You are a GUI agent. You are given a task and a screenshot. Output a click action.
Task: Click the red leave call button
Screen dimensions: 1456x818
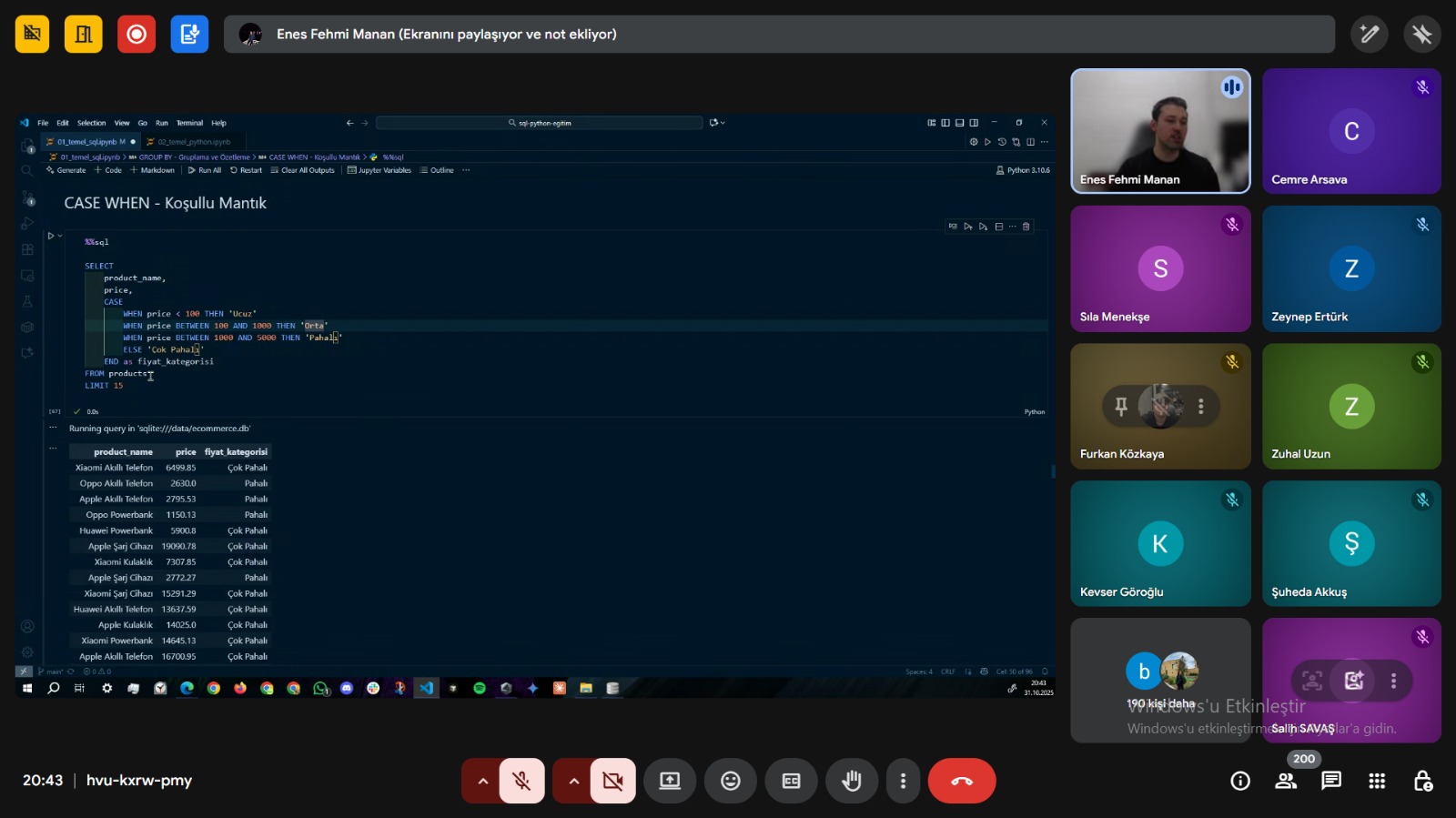(x=961, y=781)
